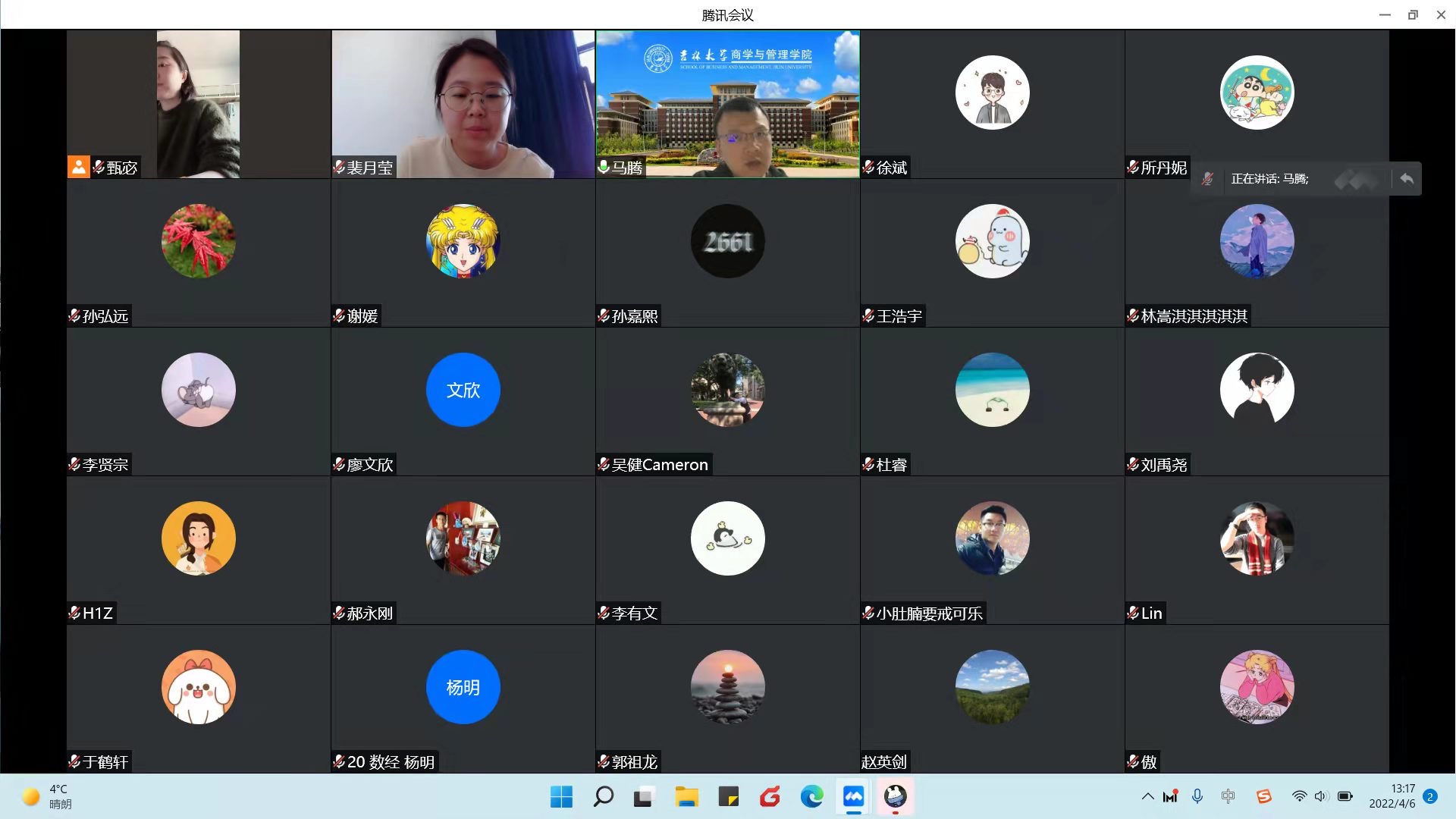Viewport: 1456px width, 819px height.
Task: Open Windows Start menu
Action: click(x=561, y=796)
